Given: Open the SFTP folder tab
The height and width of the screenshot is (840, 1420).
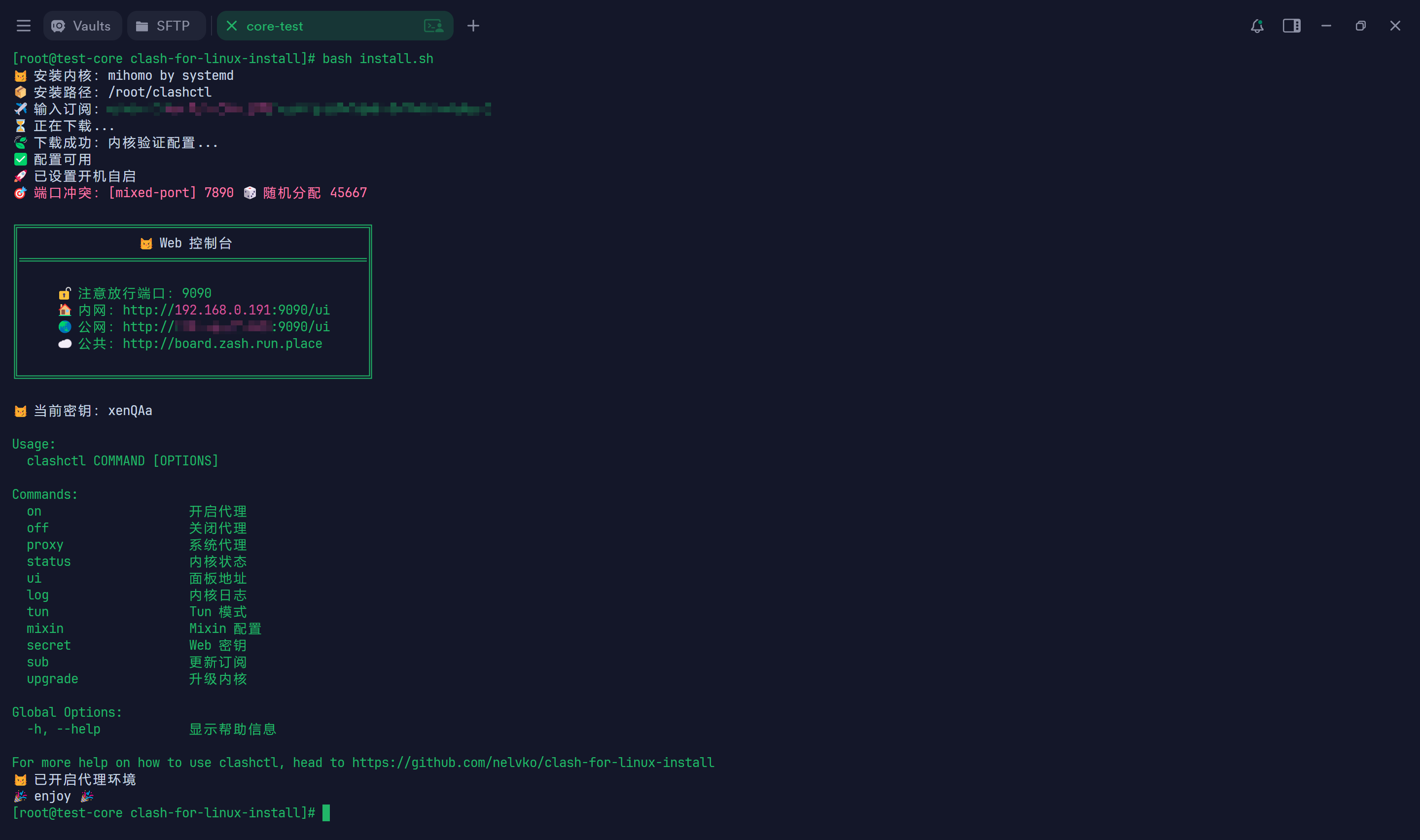Looking at the screenshot, I should tap(166, 26).
